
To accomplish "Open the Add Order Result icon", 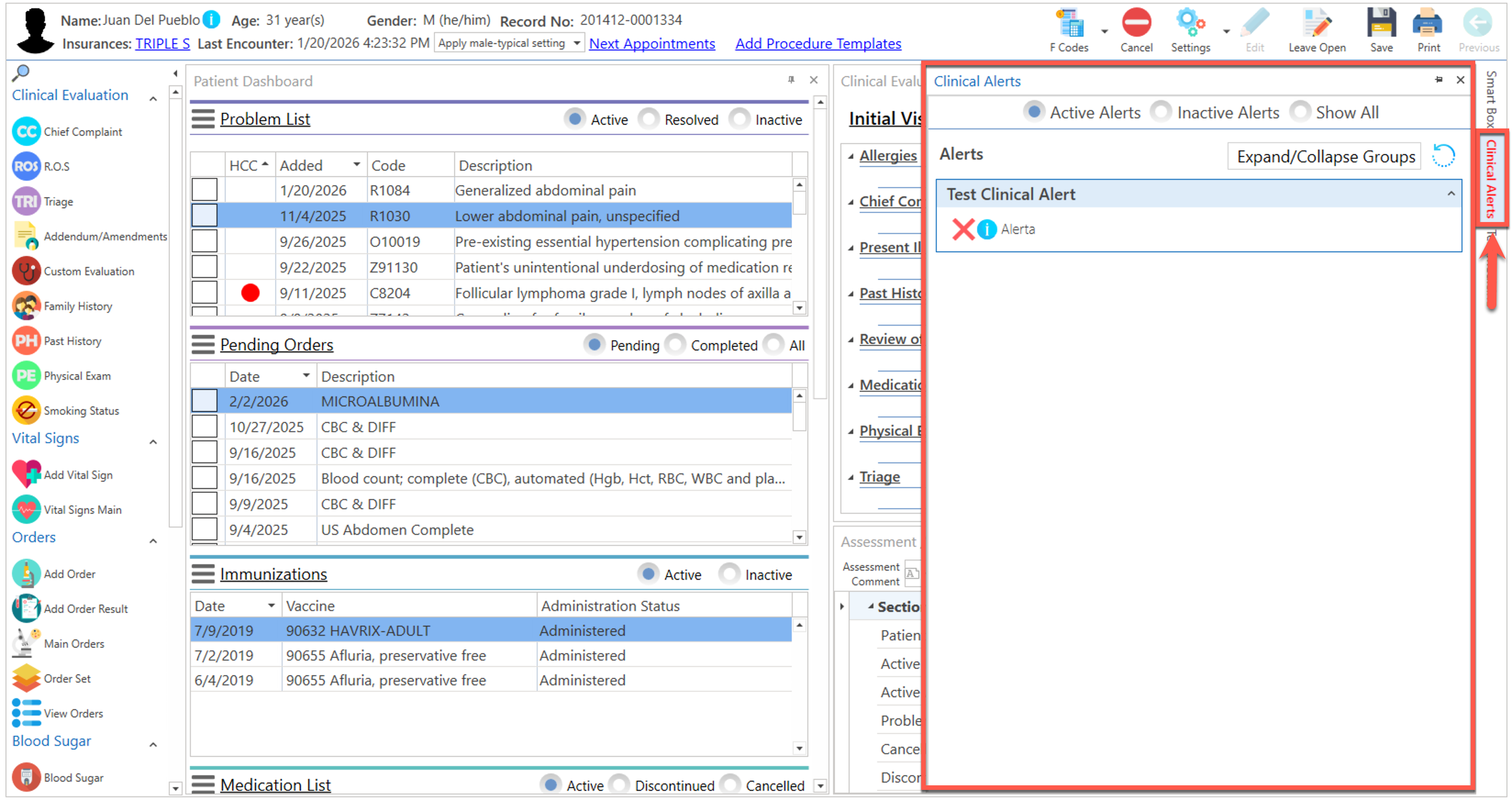I will [27, 608].
